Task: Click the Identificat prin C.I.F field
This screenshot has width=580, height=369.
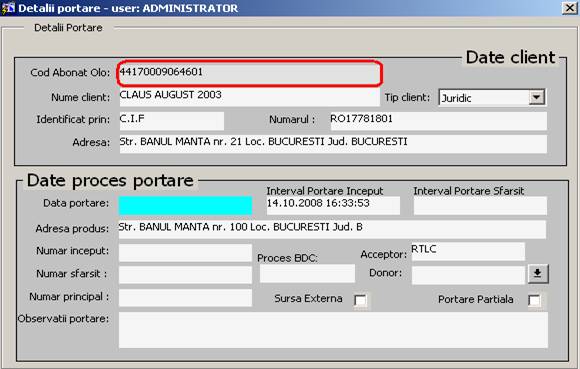Action: 172,121
